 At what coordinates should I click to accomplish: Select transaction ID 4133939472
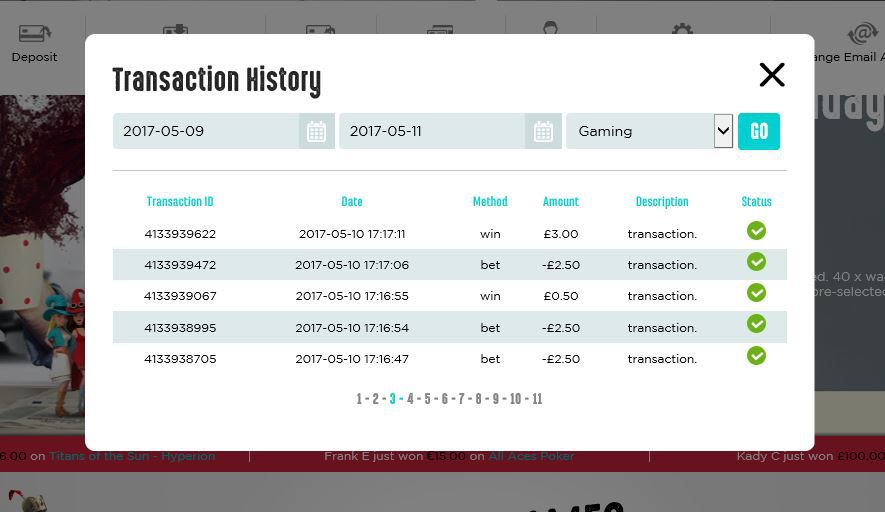coord(180,265)
